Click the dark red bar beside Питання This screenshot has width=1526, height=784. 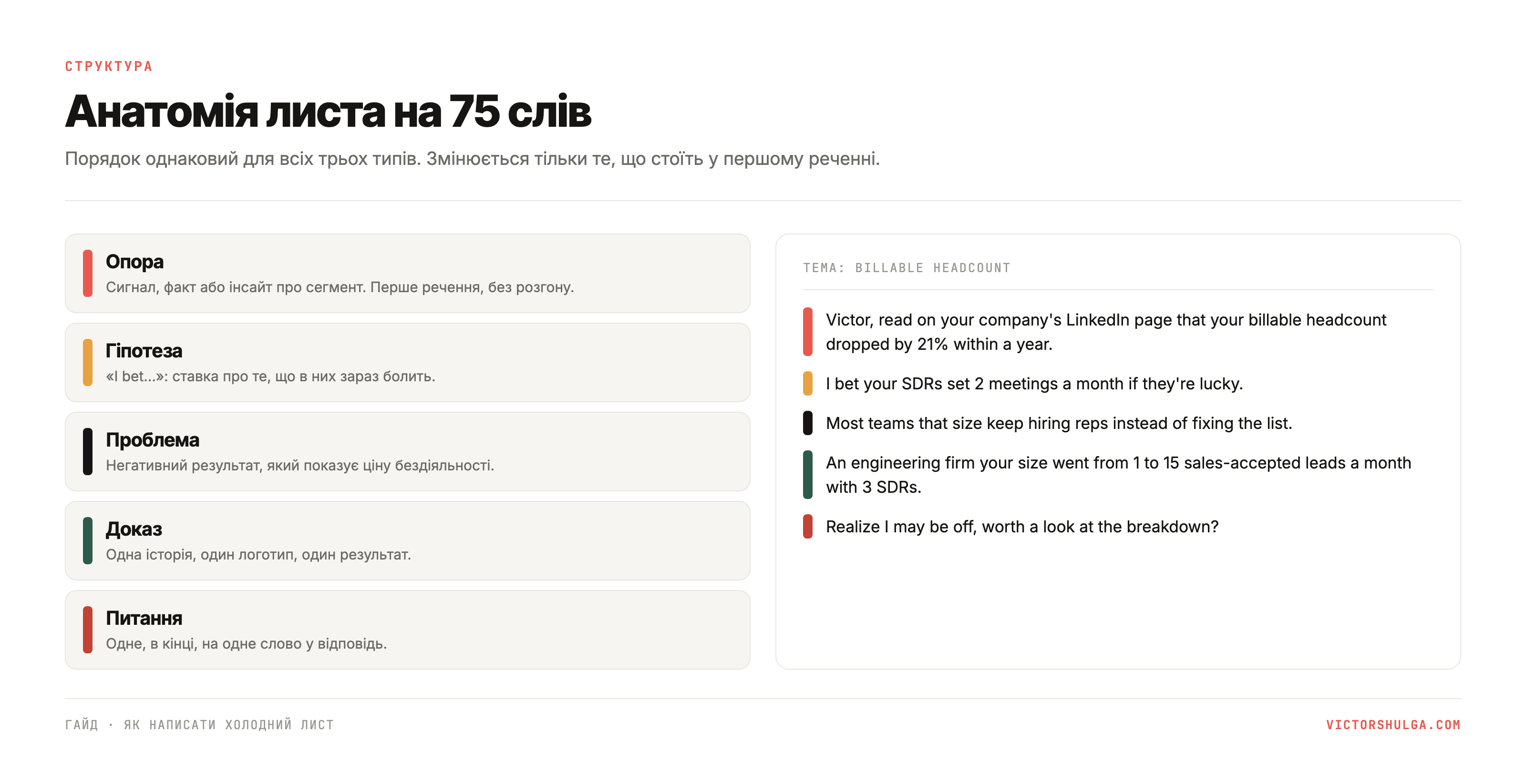88,630
